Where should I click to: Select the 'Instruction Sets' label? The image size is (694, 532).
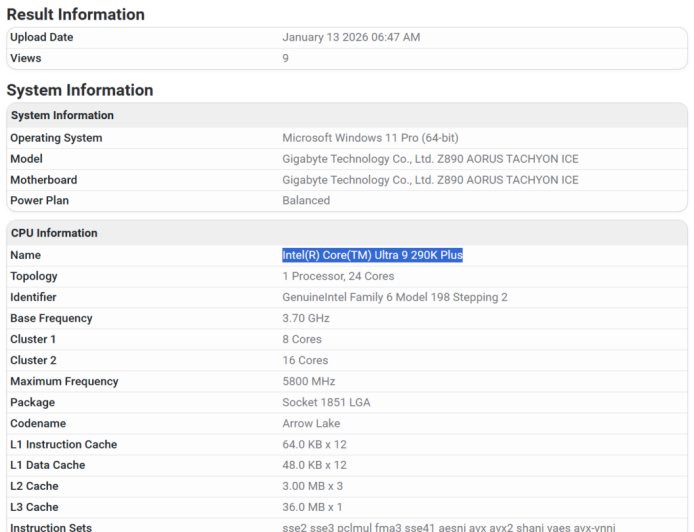pos(51,527)
